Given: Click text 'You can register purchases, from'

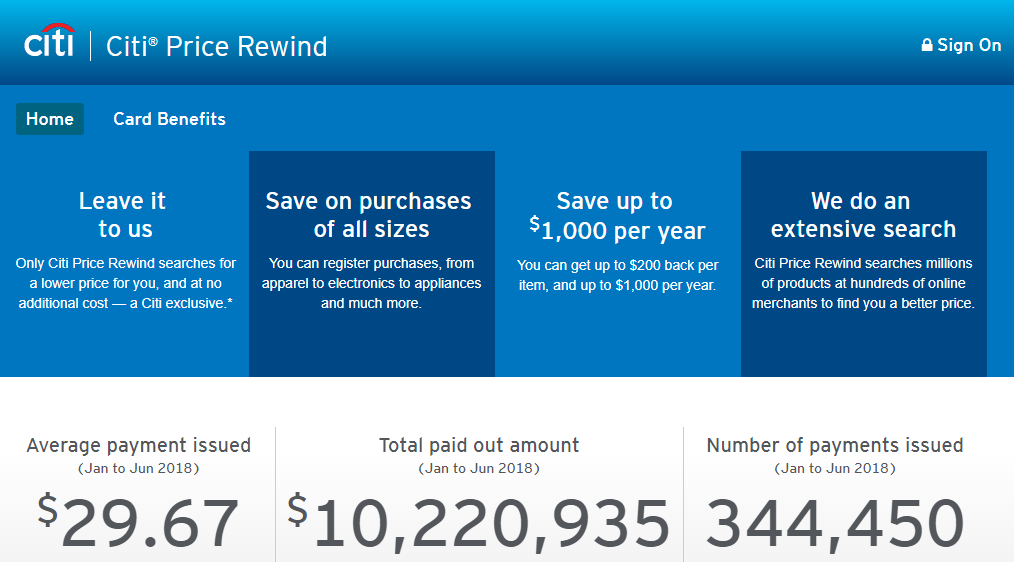Looking at the screenshot, I should click(x=371, y=263).
